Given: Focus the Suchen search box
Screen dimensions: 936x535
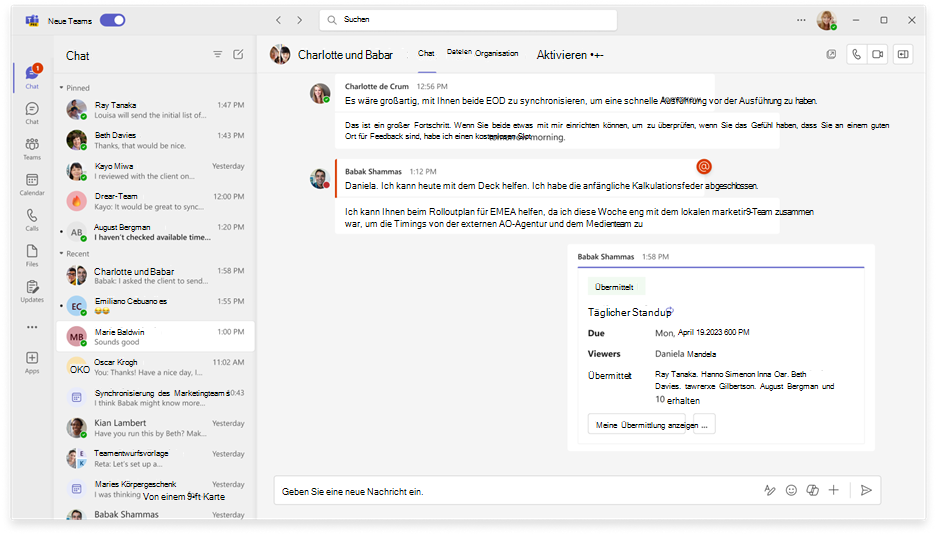Looking at the screenshot, I should click(468, 20).
